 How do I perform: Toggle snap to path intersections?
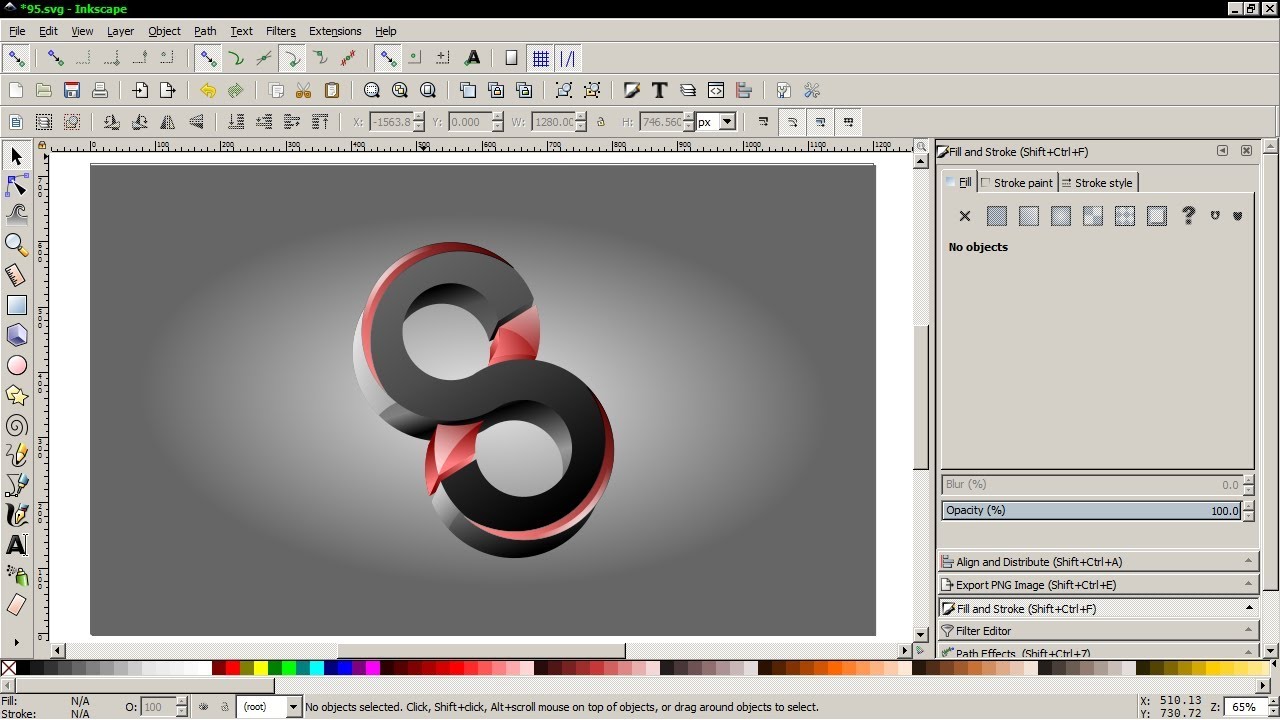pyautogui.click(x=264, y=58)
